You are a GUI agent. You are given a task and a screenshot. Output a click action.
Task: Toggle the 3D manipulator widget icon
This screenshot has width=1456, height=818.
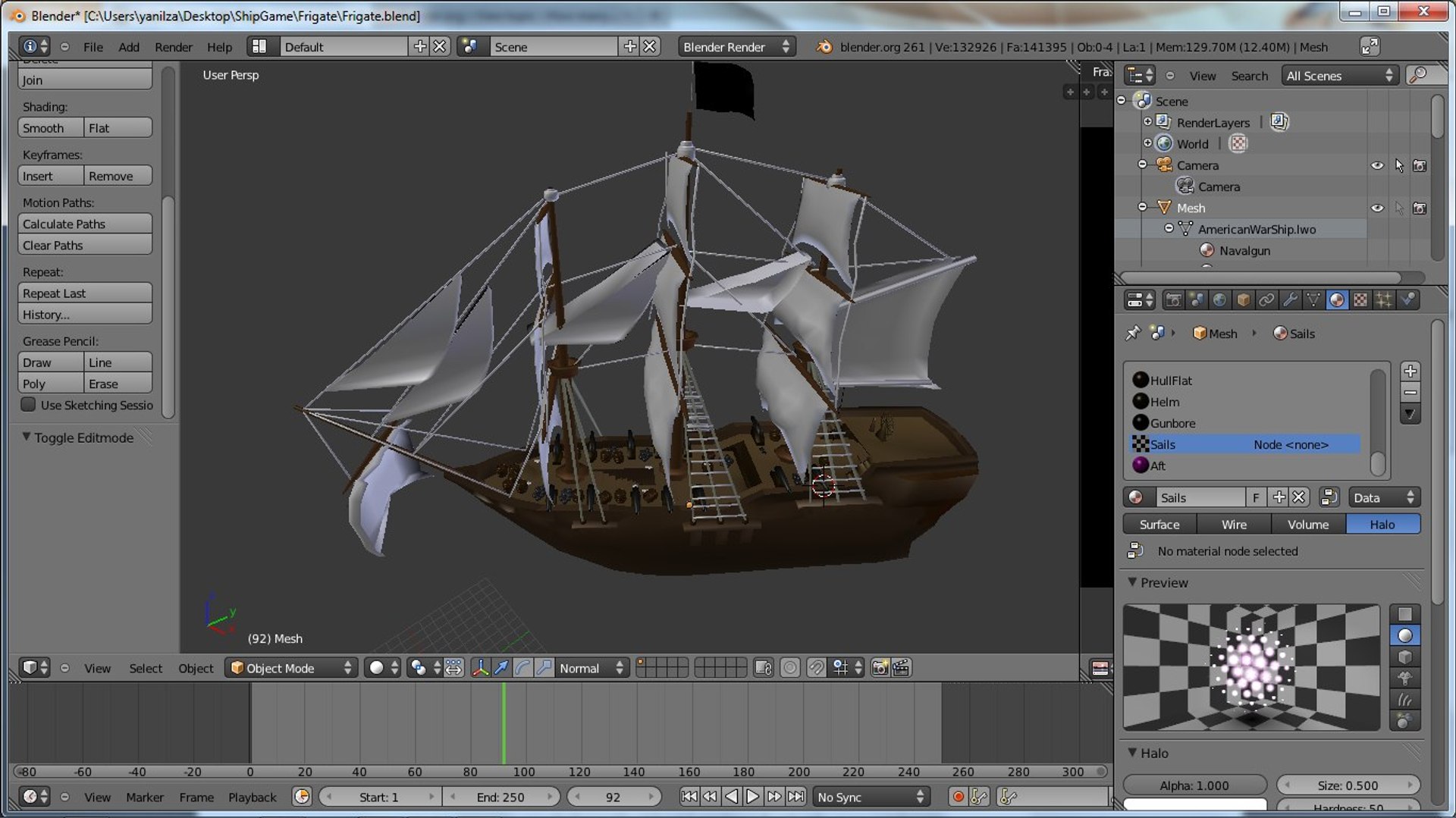pyautogui.click(x=480, y=668)
